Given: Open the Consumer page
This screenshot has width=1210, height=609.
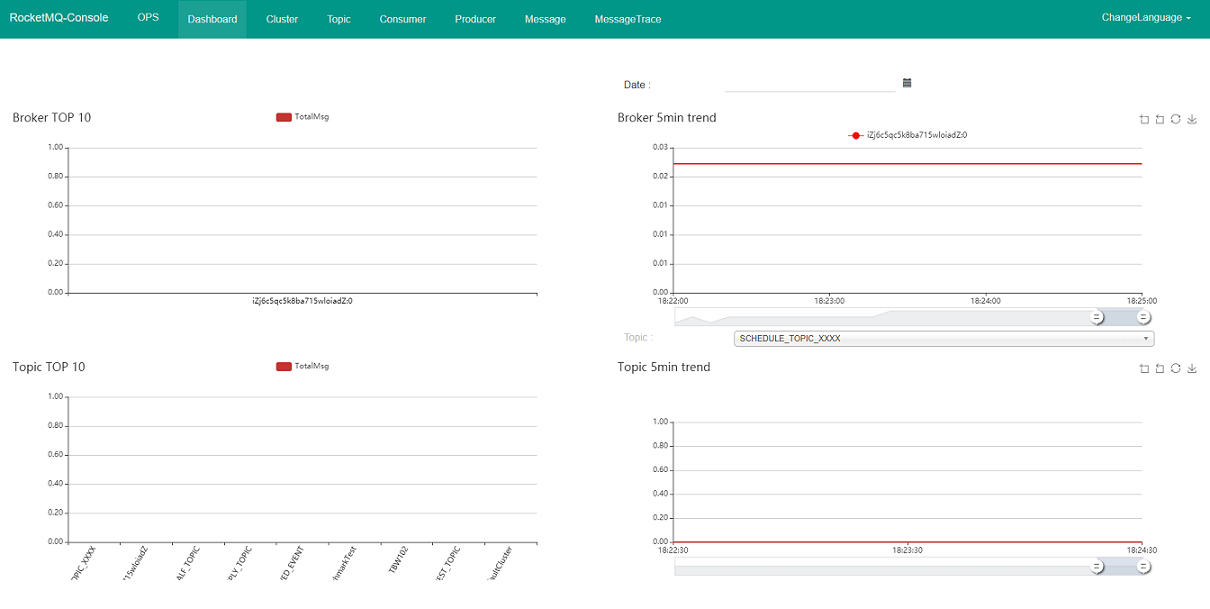Looking at the screenshot, I should tap(403, 19).
